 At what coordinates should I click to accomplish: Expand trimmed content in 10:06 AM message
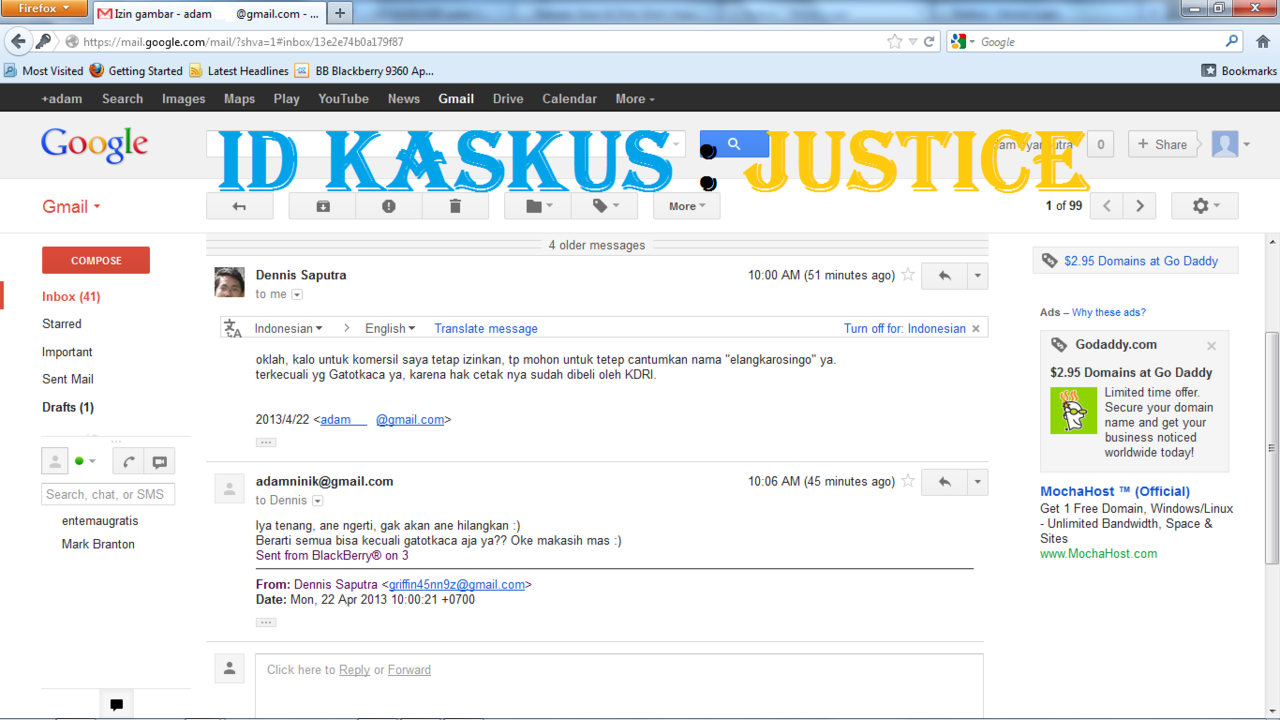pyautogui.click(x=266, y=622)
